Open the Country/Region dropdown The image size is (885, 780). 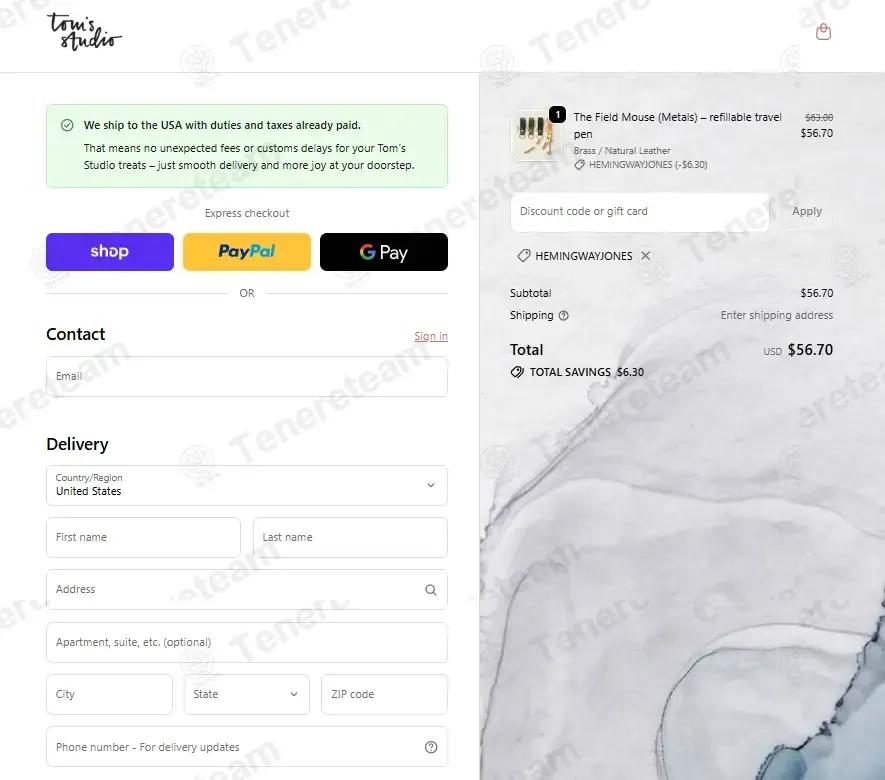pos(247,485)
